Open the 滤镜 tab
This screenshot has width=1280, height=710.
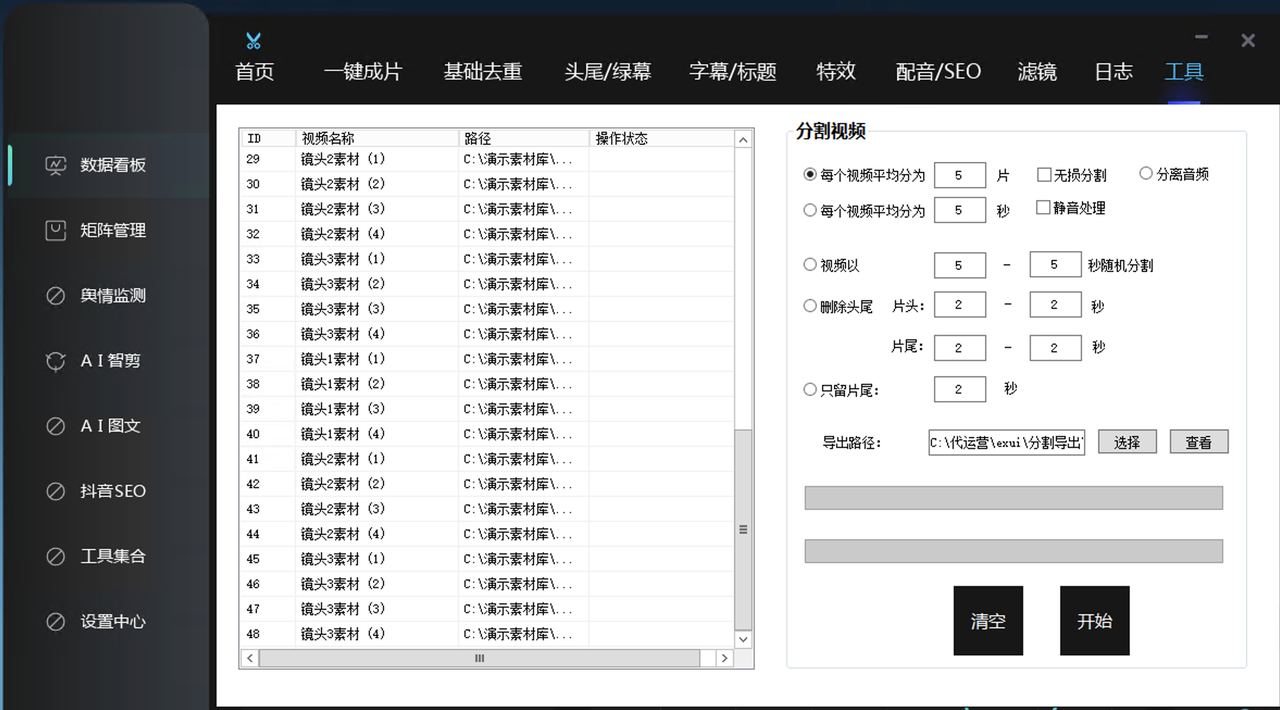pos(1037,72)
